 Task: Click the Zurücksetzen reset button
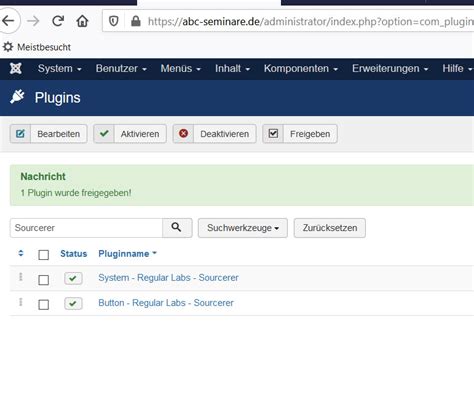pos(330,228)
